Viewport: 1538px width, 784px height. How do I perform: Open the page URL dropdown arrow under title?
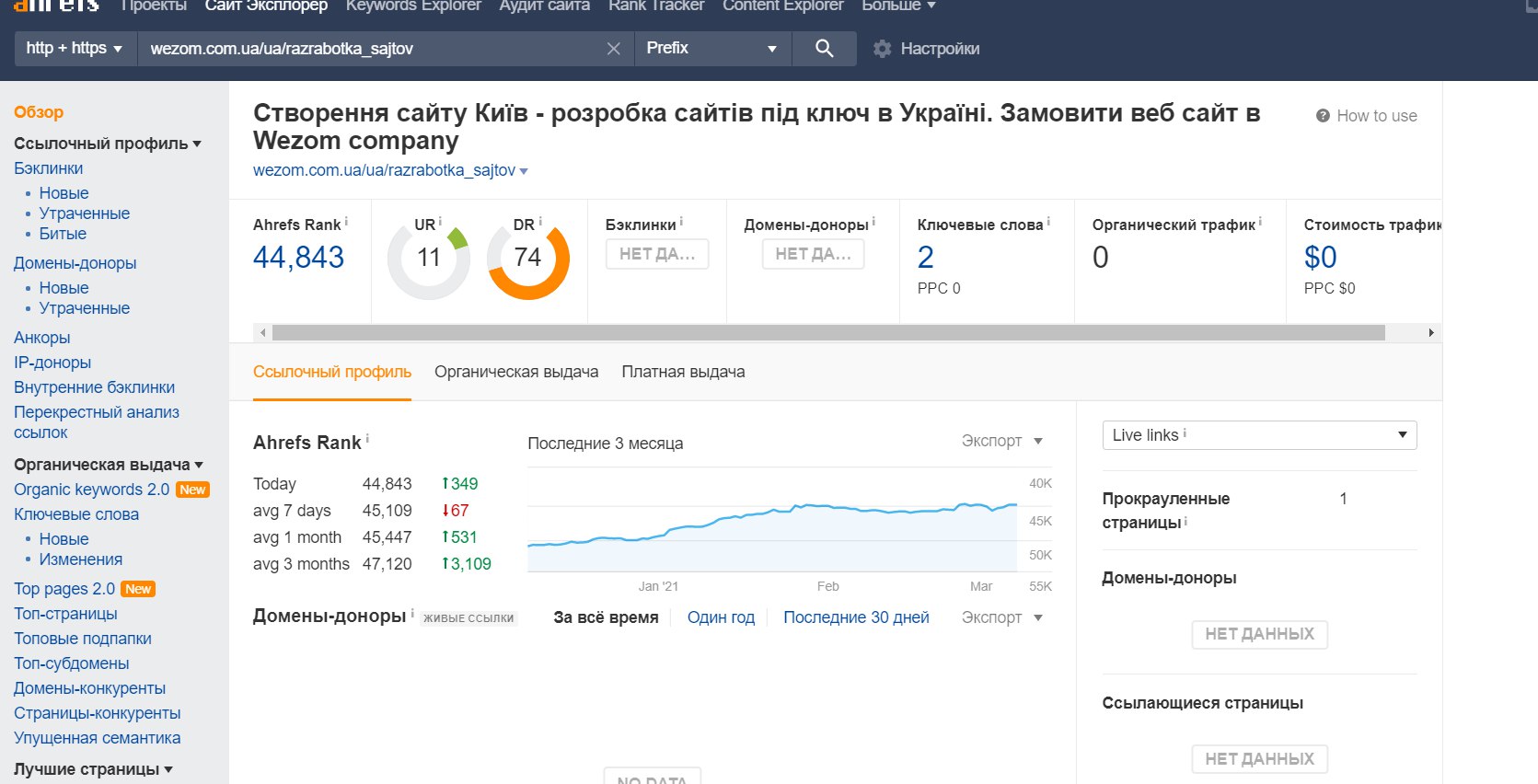click(524, 171)
